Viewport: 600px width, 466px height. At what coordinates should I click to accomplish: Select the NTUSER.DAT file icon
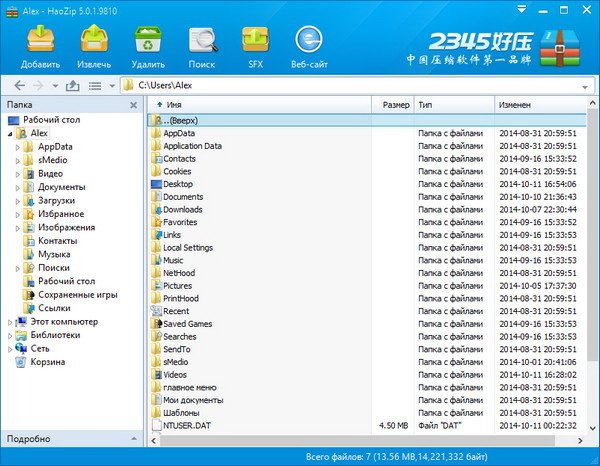point(156,425)
